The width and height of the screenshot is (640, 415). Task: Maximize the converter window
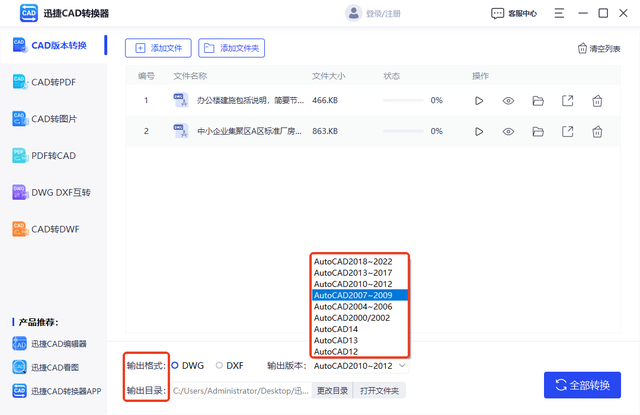603,13
